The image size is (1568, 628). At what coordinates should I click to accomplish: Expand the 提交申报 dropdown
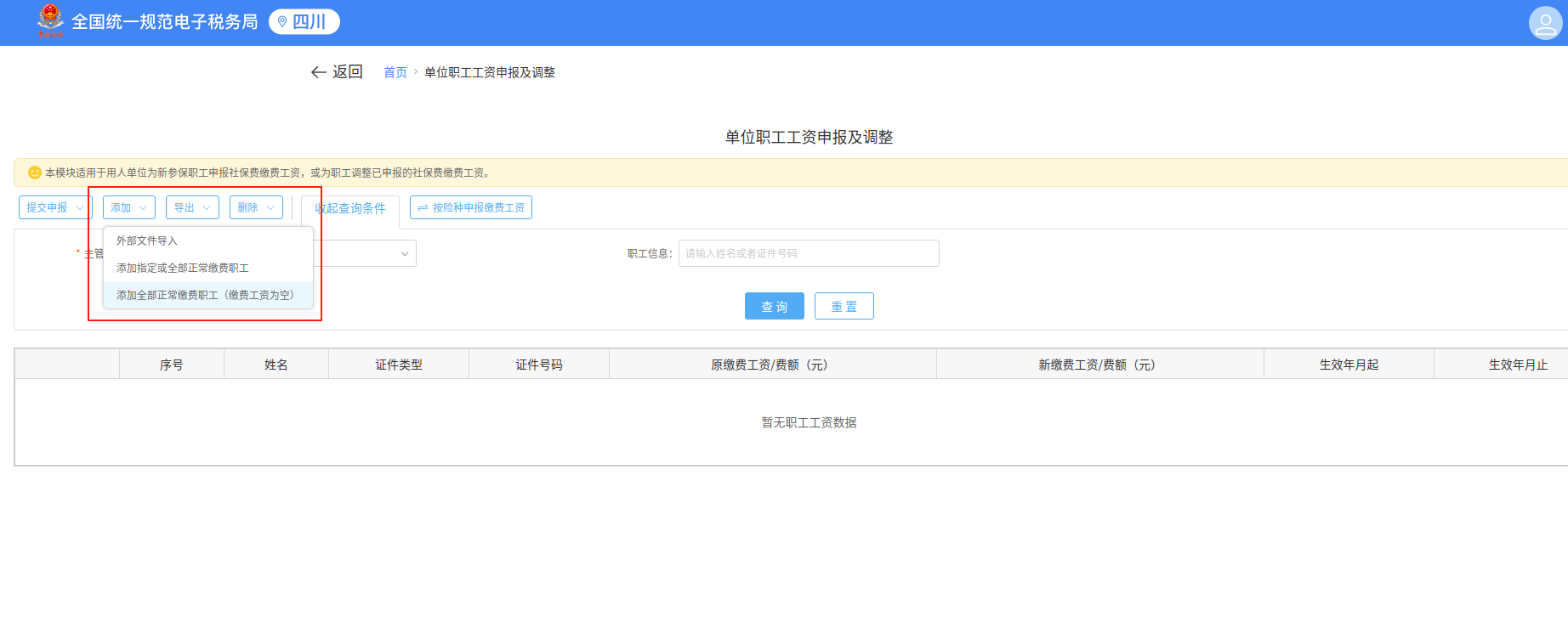55,207
